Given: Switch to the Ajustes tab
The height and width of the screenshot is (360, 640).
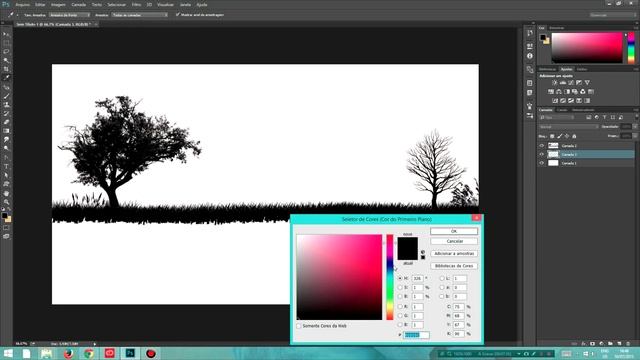Looking at the screenshot, I should [x=566, y=69].
